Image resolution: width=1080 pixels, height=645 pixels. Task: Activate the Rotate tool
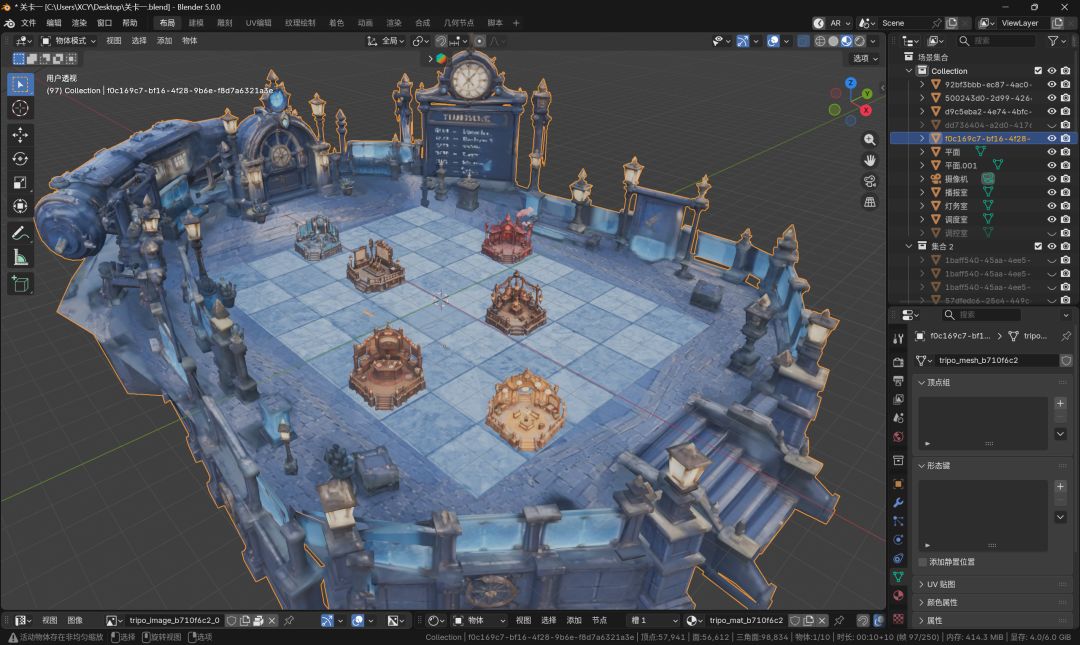20,158
